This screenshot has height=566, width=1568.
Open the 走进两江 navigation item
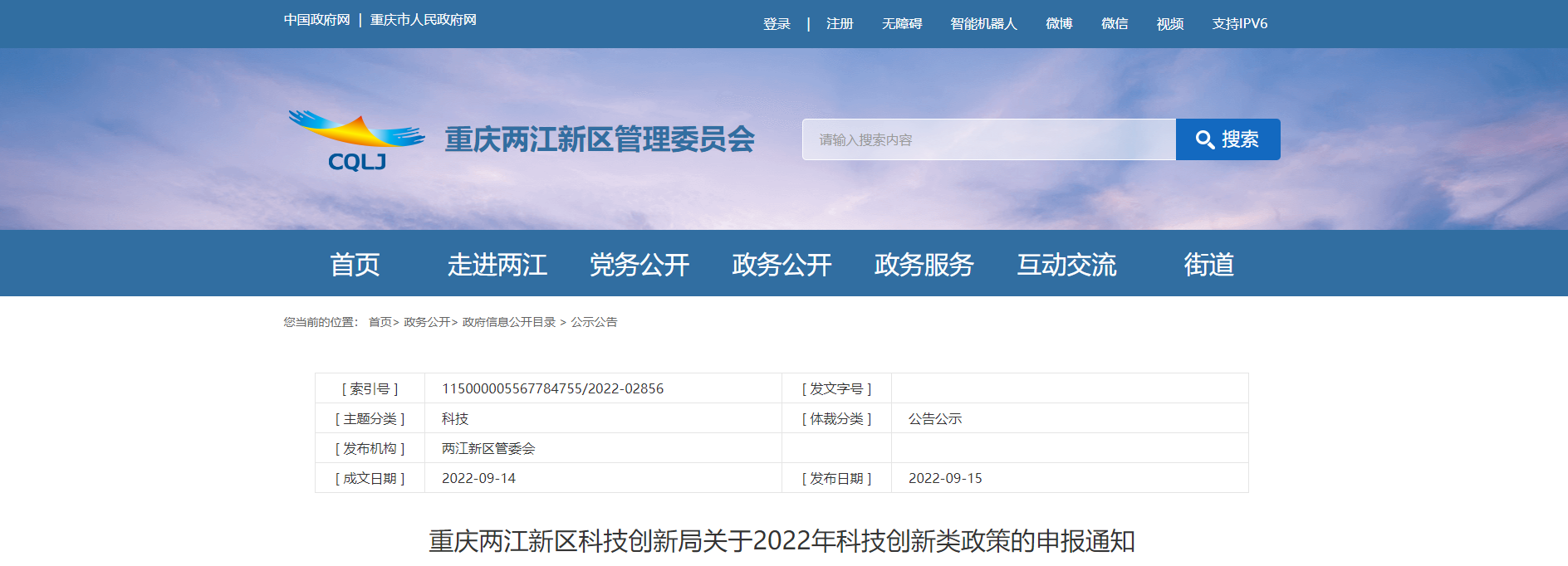497,265
